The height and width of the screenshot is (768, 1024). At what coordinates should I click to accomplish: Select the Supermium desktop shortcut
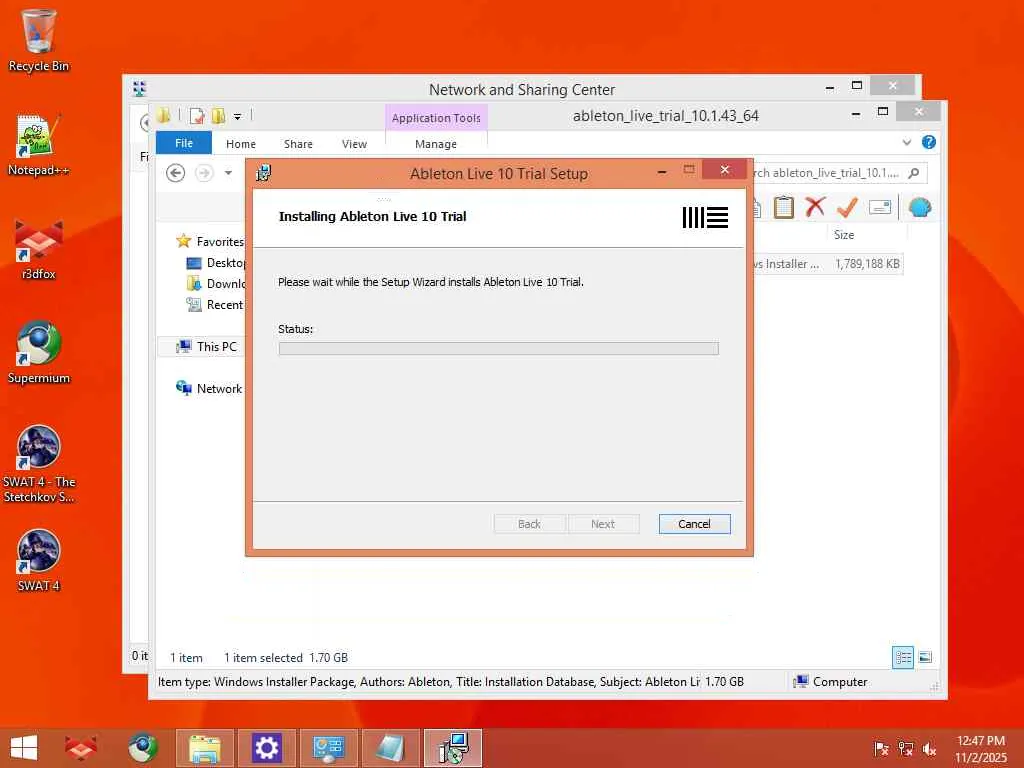click(39, 353)
